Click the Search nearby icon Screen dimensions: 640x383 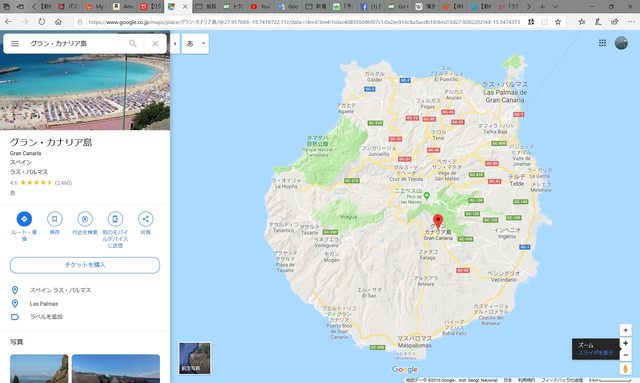(x=85, y=219)
